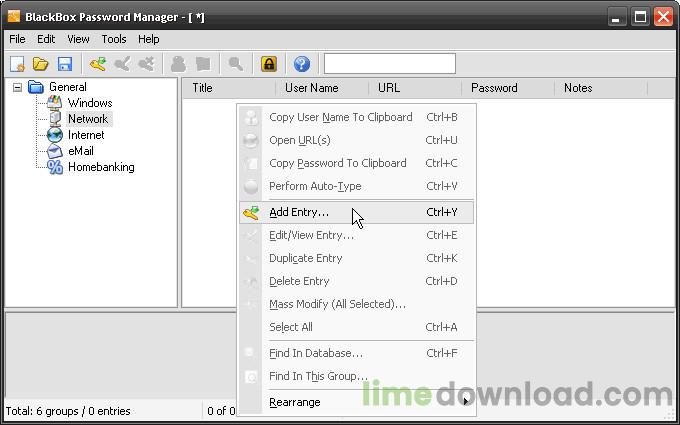Click the BlackBox app icon in the title bar
This screenshot has width=680, height=425.
pyautogui.click(x=13, y=16)
